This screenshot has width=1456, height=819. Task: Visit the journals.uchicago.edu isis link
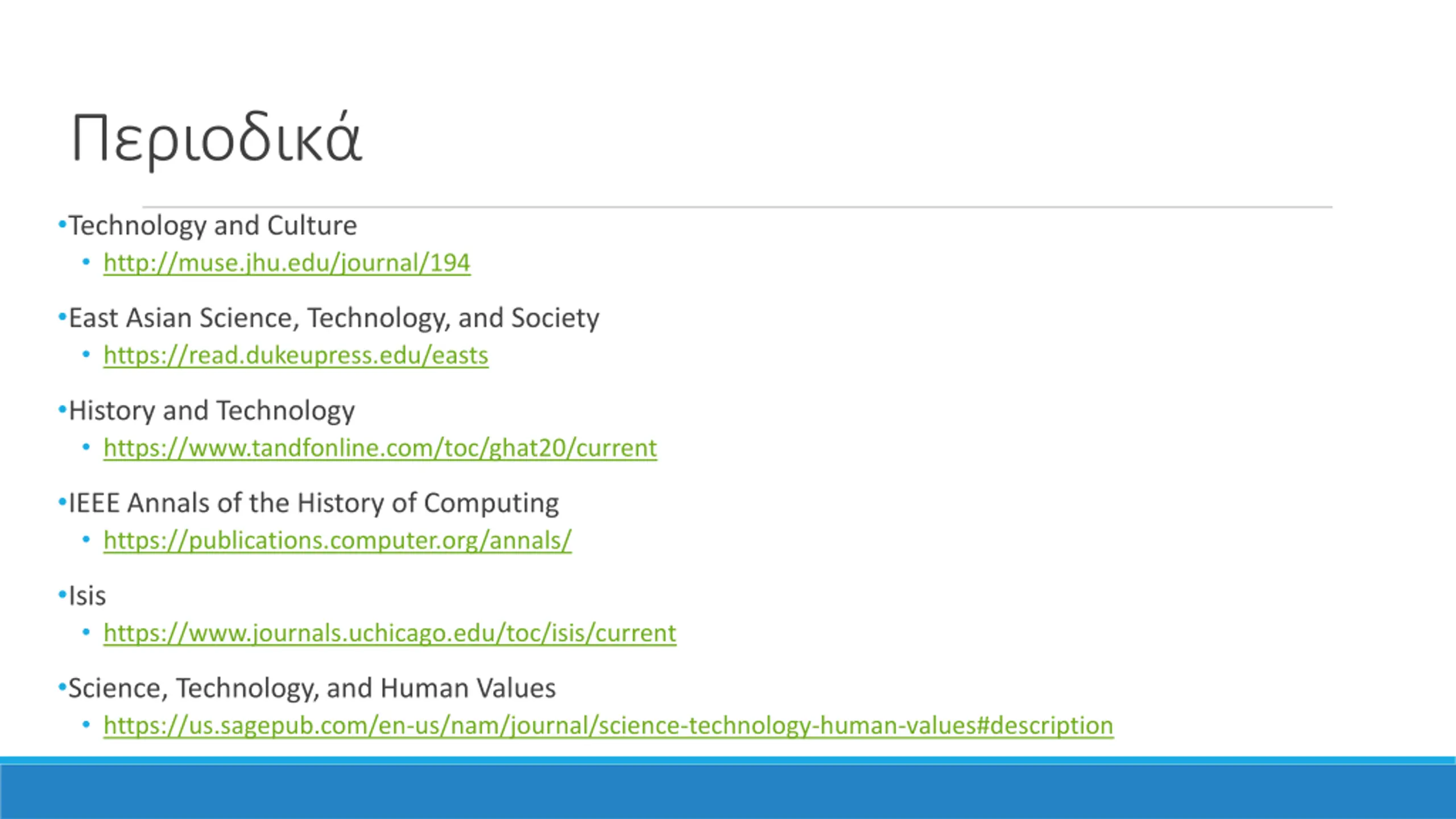click(x=390, y=633)
